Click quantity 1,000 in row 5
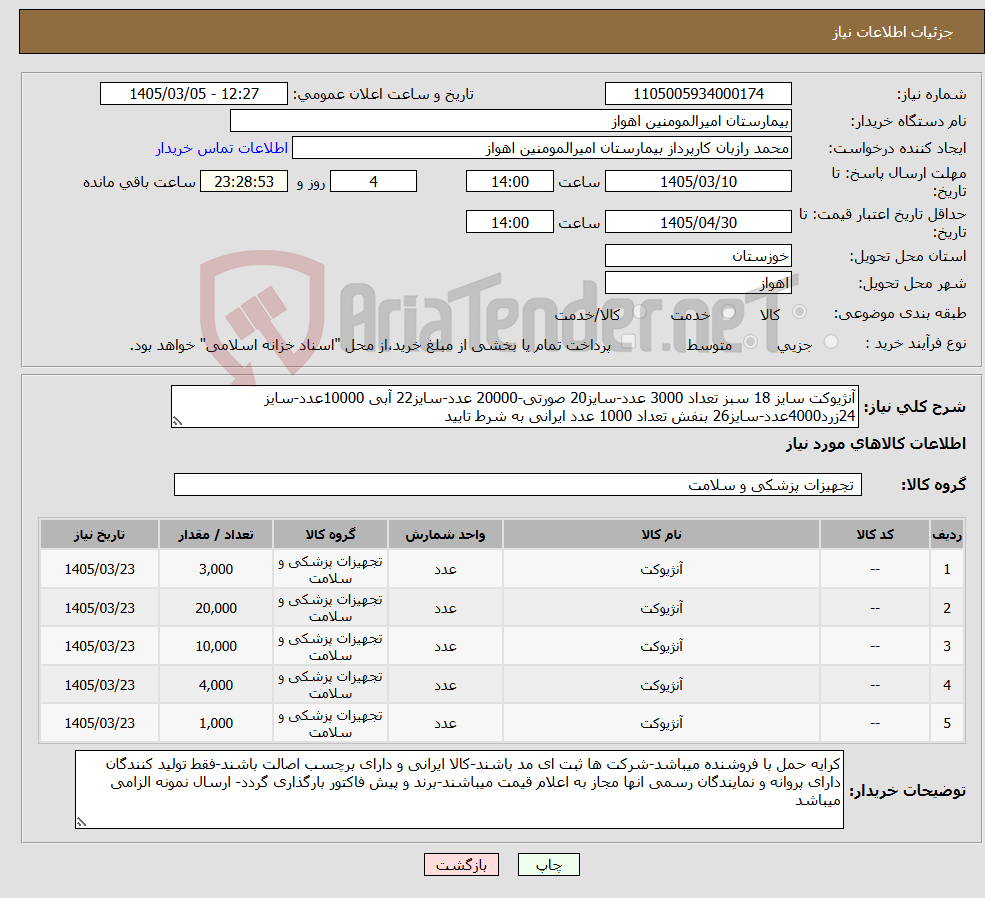This screenshot has width=985, height=898. click(x=215, y=723)
